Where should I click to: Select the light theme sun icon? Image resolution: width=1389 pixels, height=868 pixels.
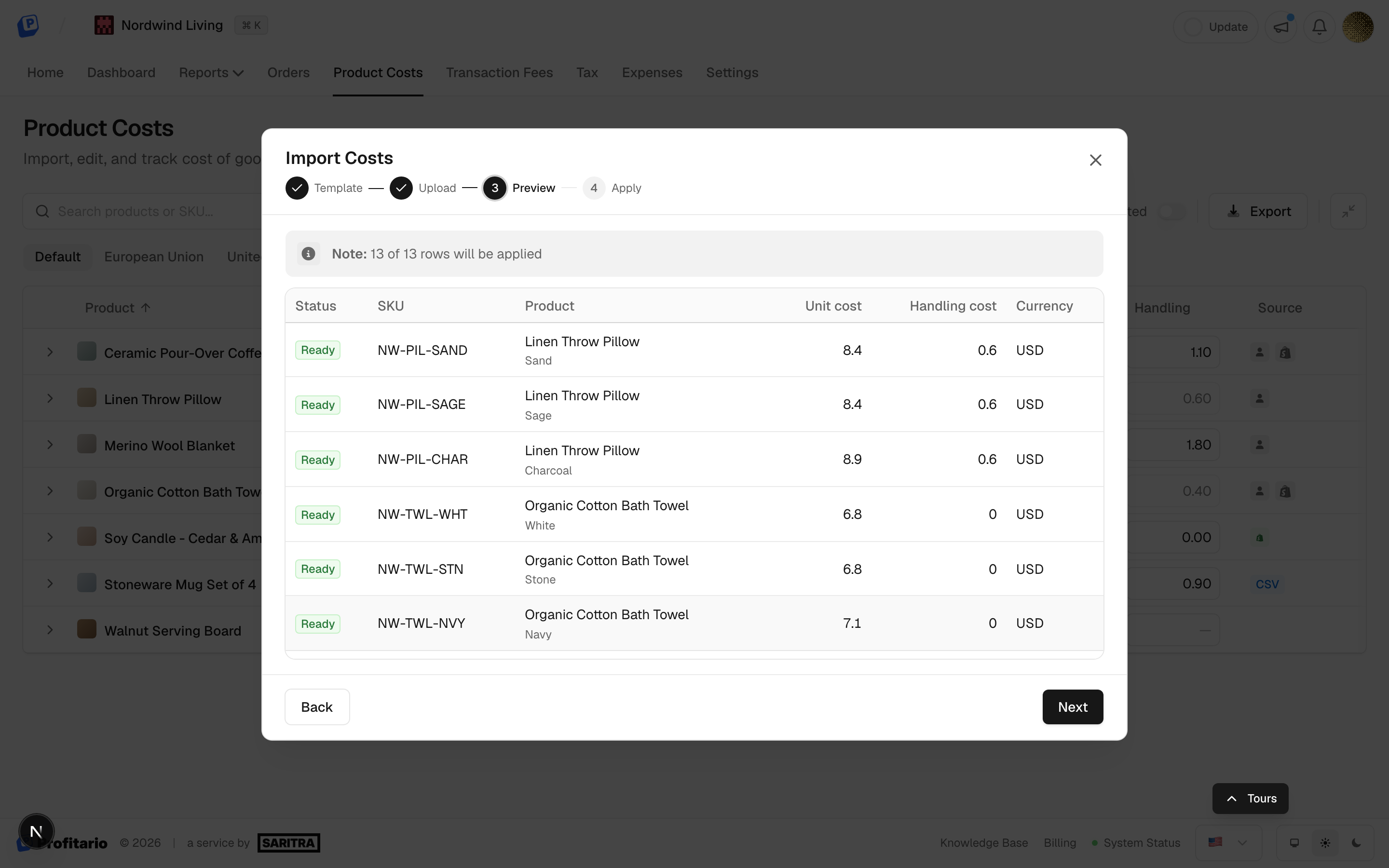coord(1325,843)
